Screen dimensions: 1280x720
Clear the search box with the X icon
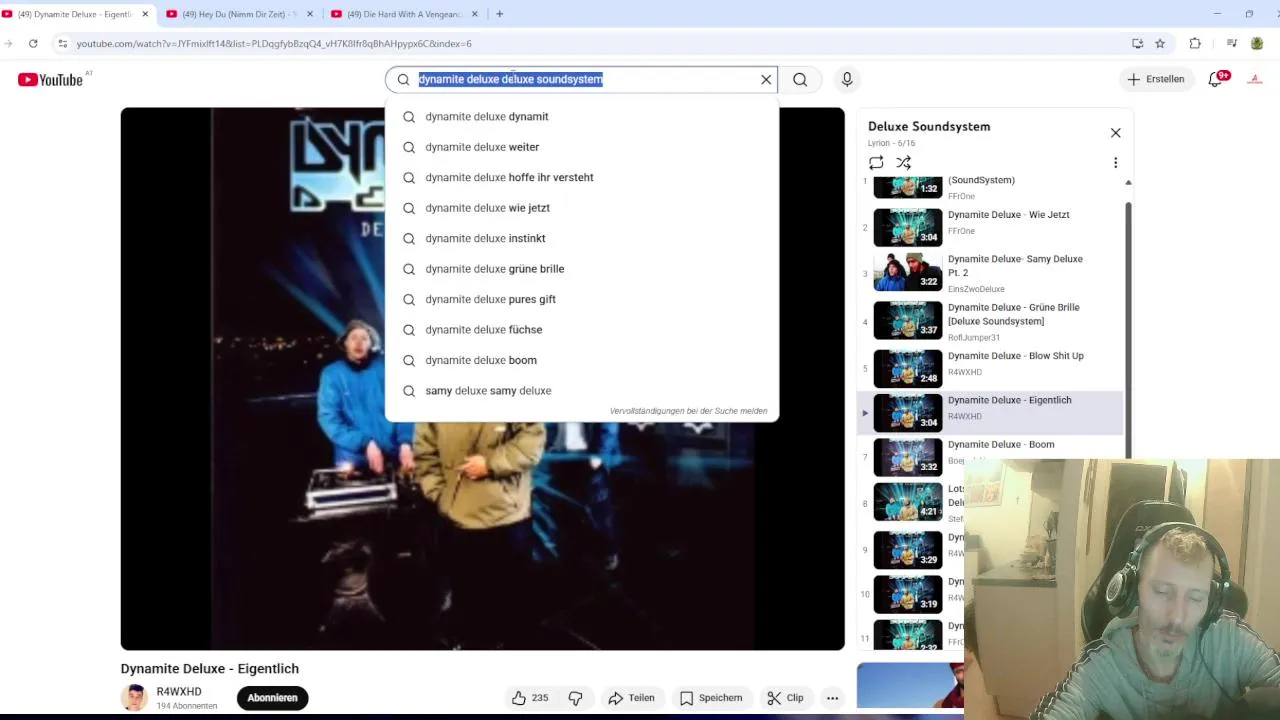766,79
